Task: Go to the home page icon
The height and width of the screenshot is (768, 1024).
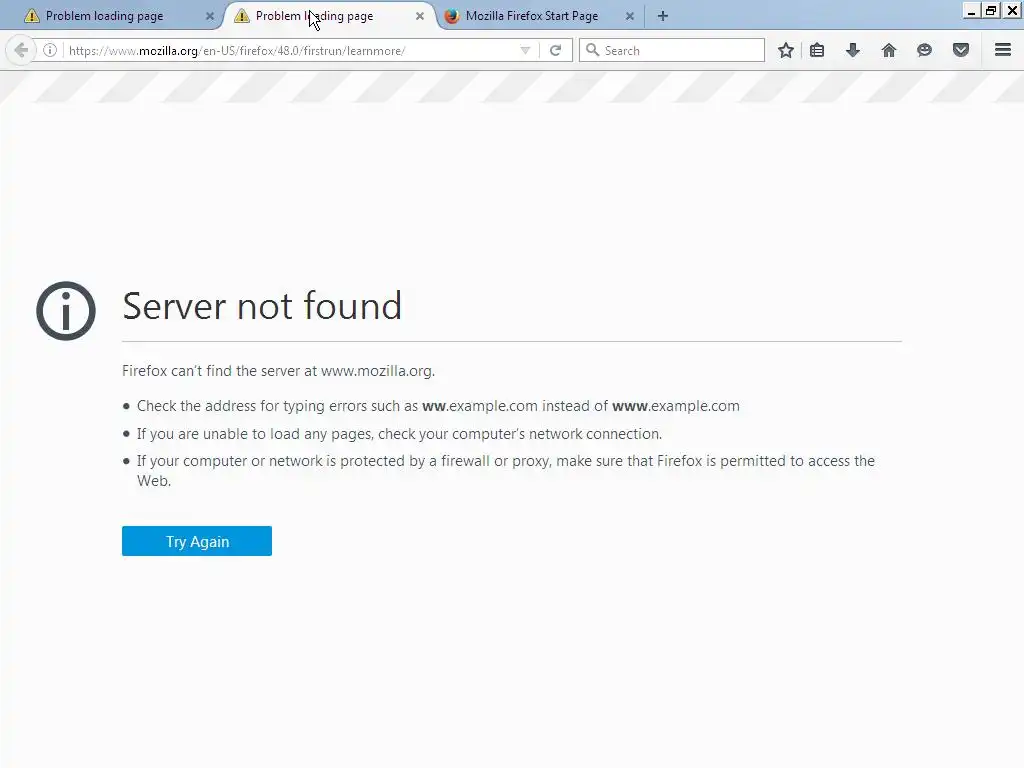Action: coord(889,50)
